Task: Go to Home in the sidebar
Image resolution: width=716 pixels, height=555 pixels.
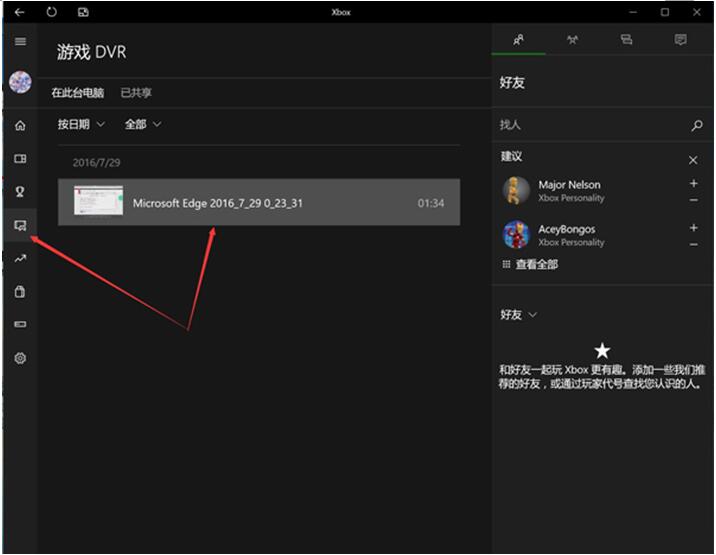Action: (x=20, y=125)
